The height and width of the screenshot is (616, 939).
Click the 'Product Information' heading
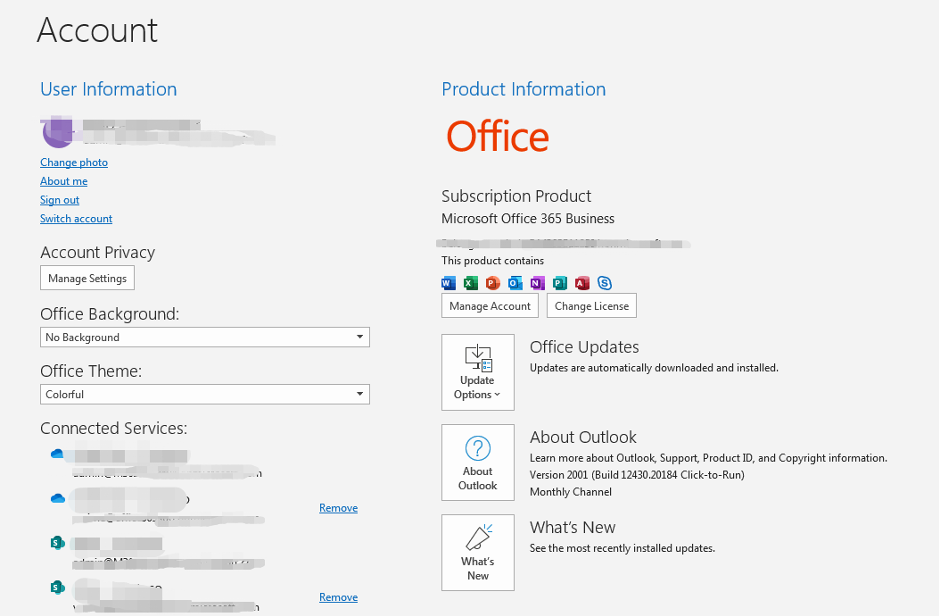(x=524, y=89)
